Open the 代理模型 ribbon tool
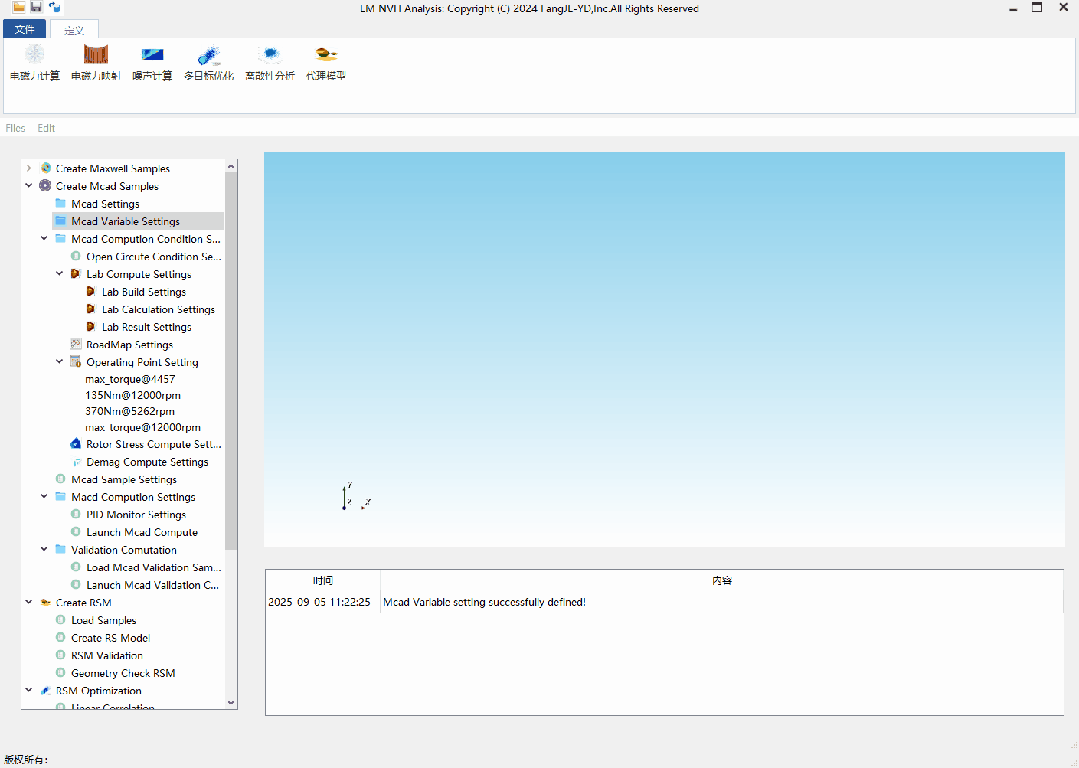This screenshot has width=1079, height=768. (x=326, y=62)
